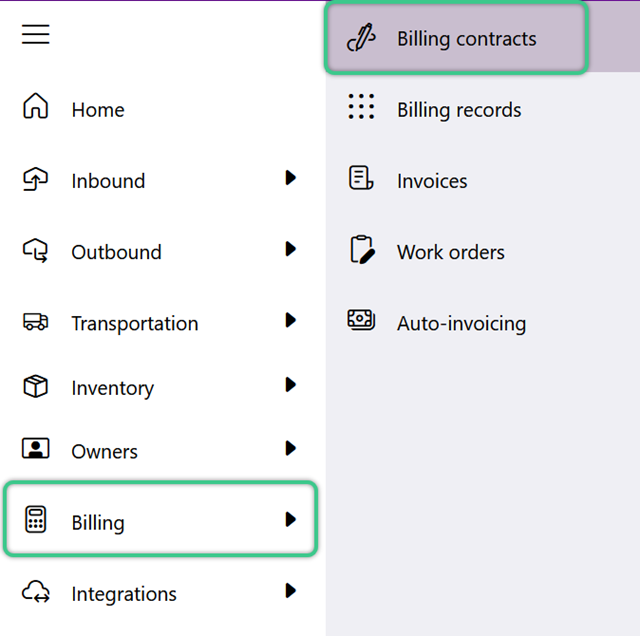
Task: Expand the Inventory submenu arrow
Action: tap(290, 385)
